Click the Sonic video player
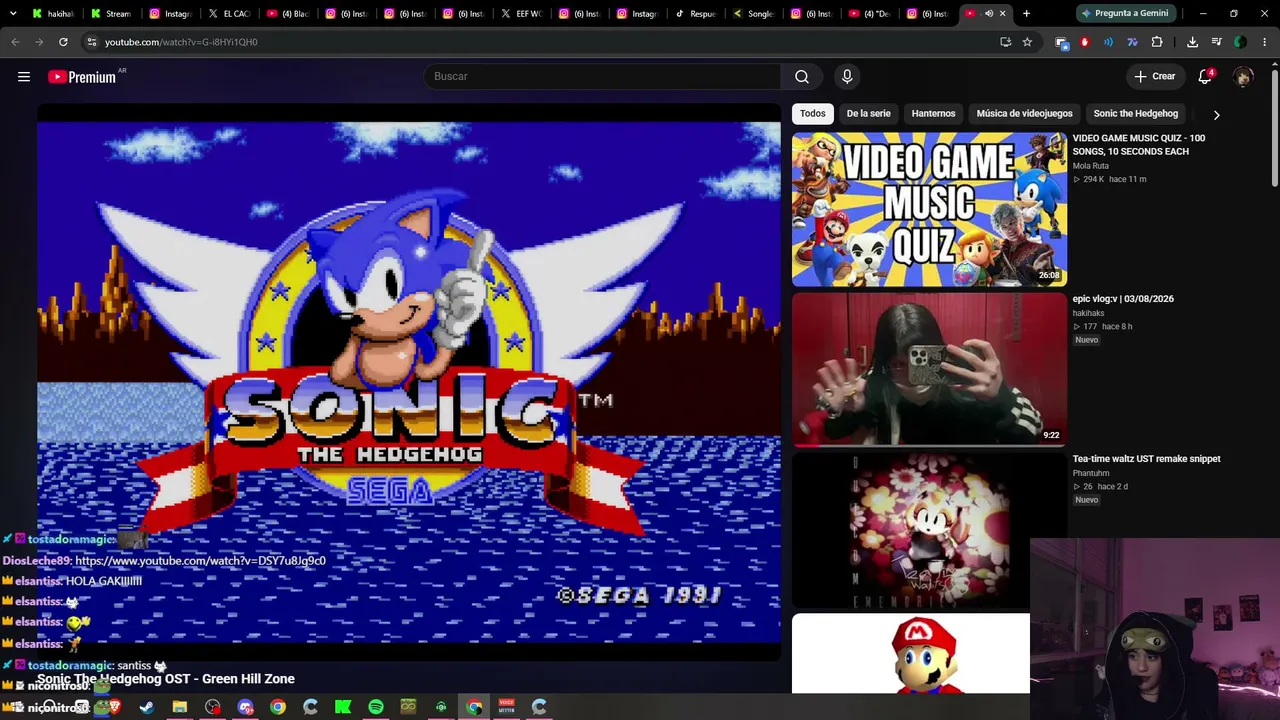This screenshot has height=720, width=1280. coord(409,382)
